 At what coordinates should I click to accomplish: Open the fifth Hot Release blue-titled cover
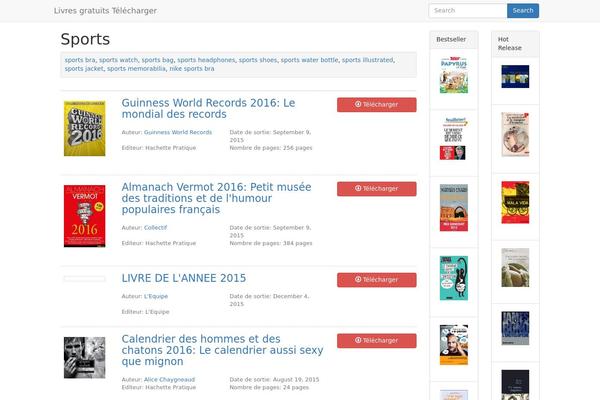tap(515, 328)
